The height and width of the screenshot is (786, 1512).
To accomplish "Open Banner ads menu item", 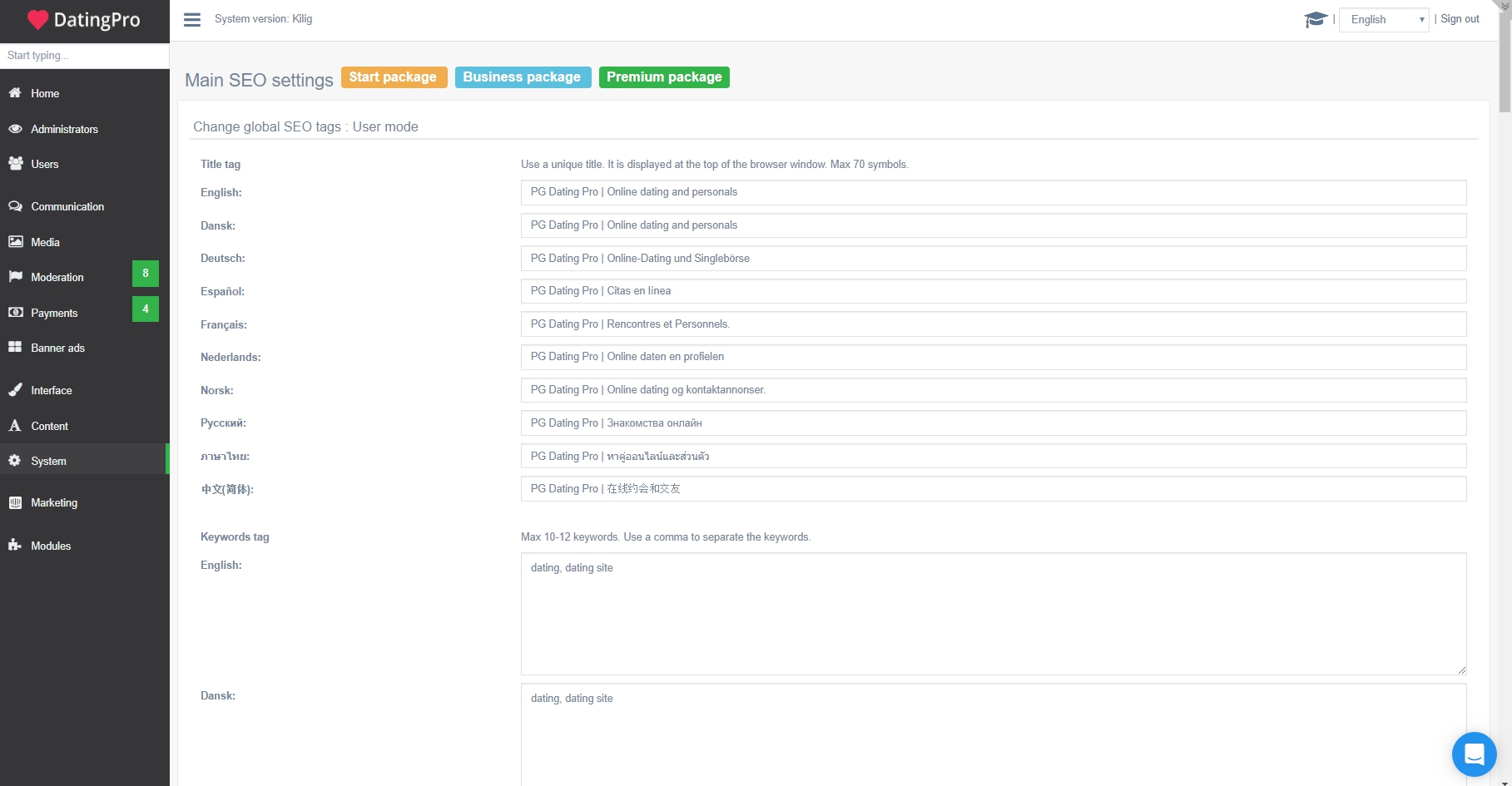I will (58, 348).
